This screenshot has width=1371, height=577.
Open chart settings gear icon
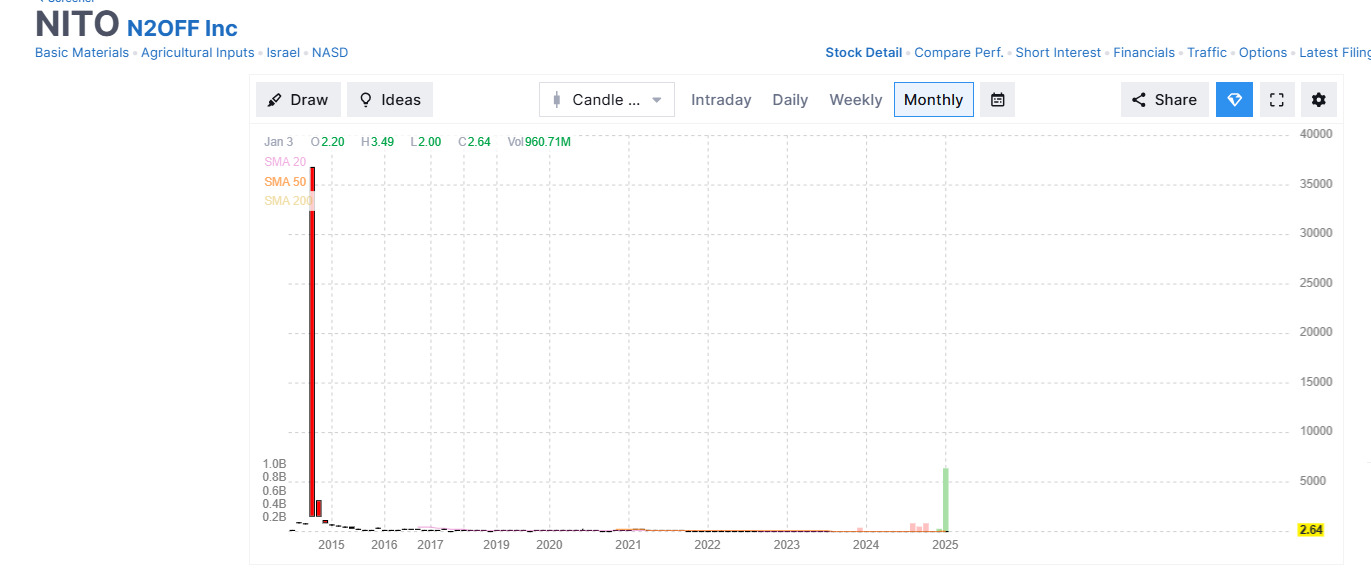1319,100
